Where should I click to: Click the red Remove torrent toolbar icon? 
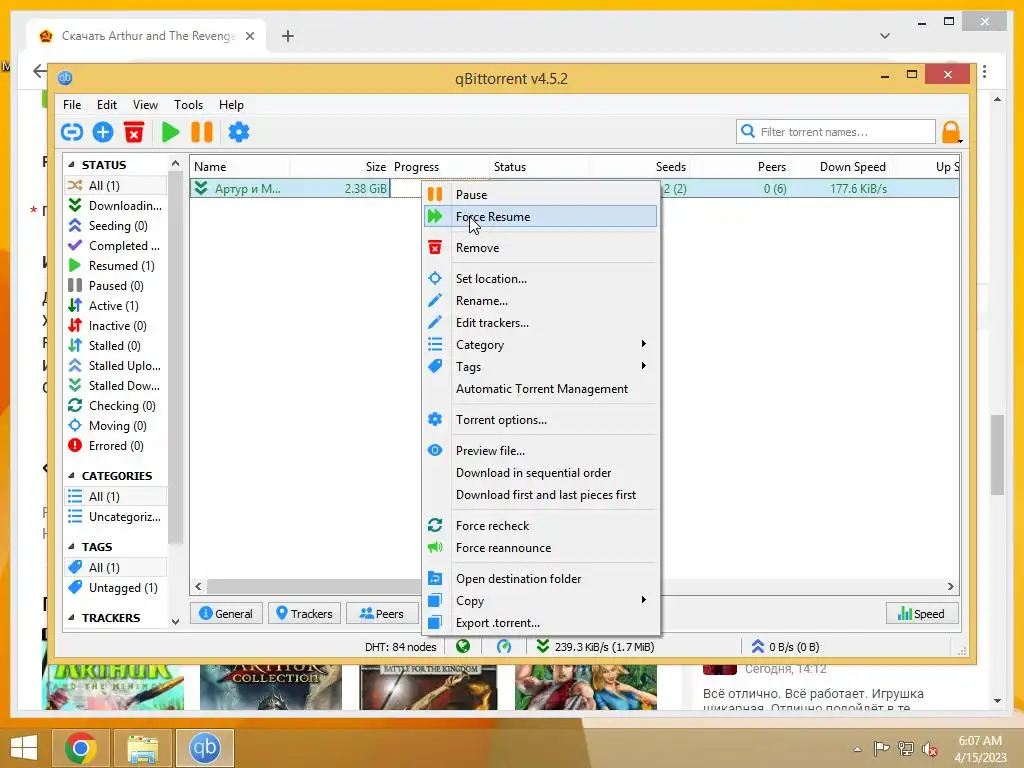click(x=134, y=133)
